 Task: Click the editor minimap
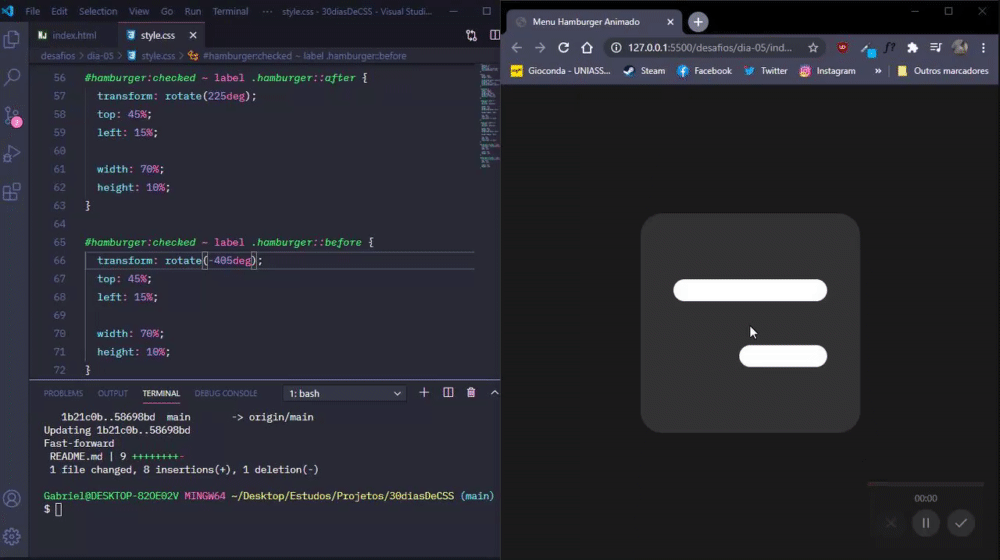(x=490, y=116)
